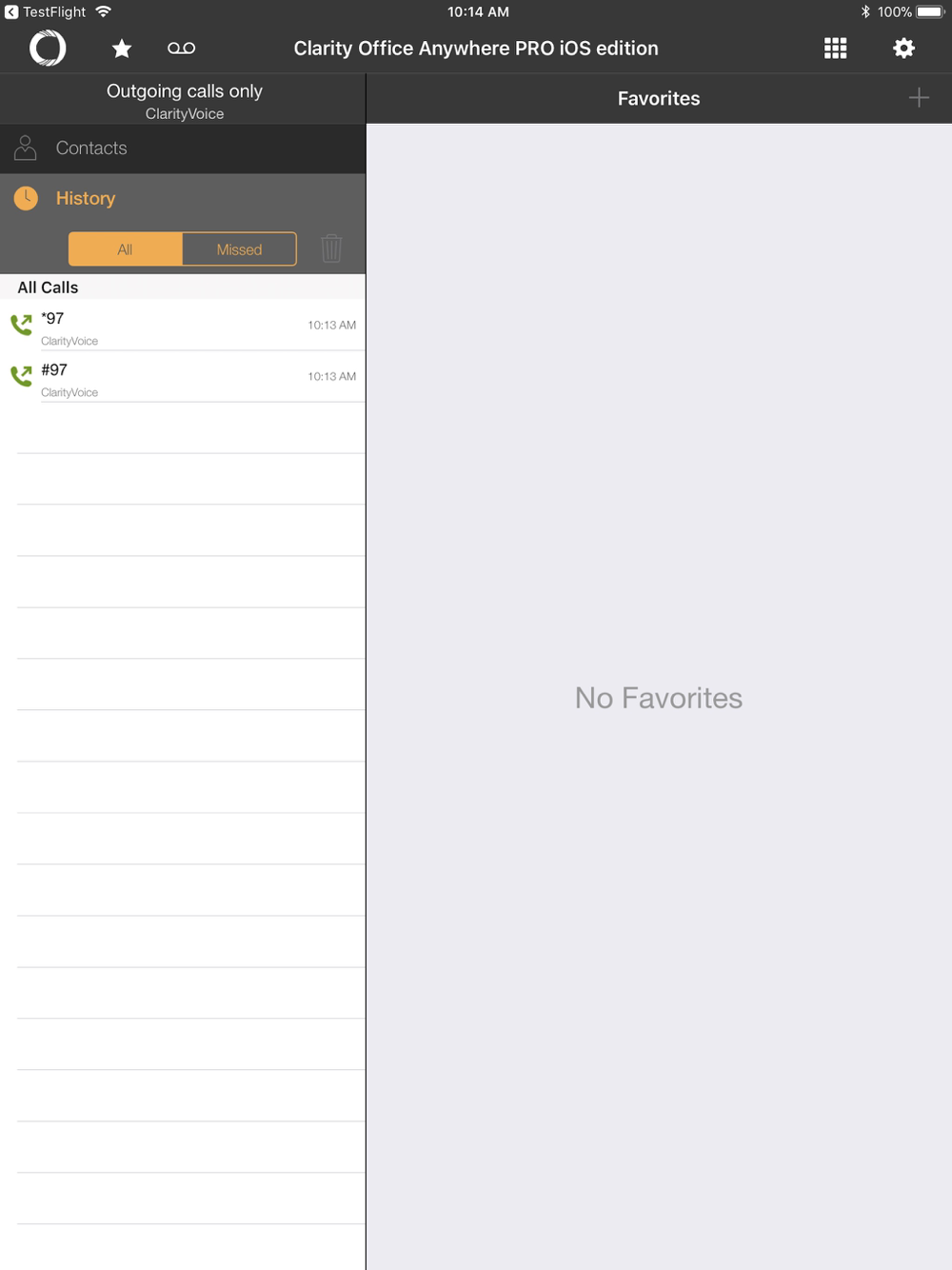Open settings with the gear icon
This screenshot has width=952, height=1270.
[x=903, y=49]
